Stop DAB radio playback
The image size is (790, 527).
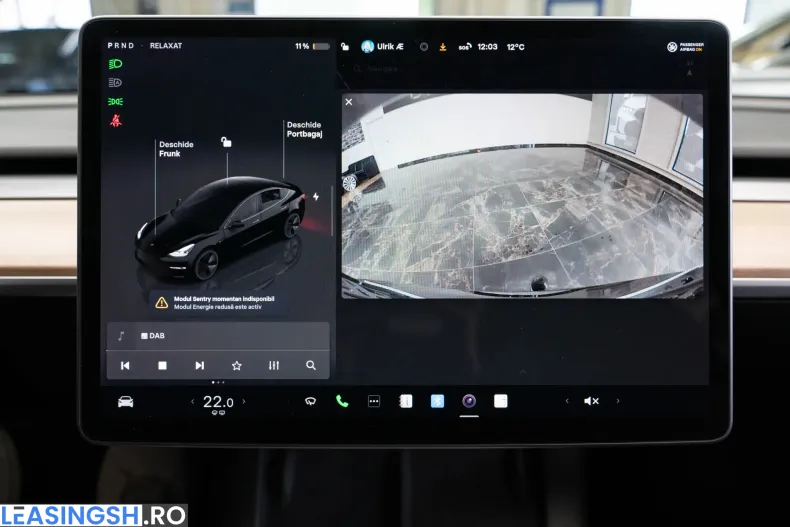[x=162, y=365]
